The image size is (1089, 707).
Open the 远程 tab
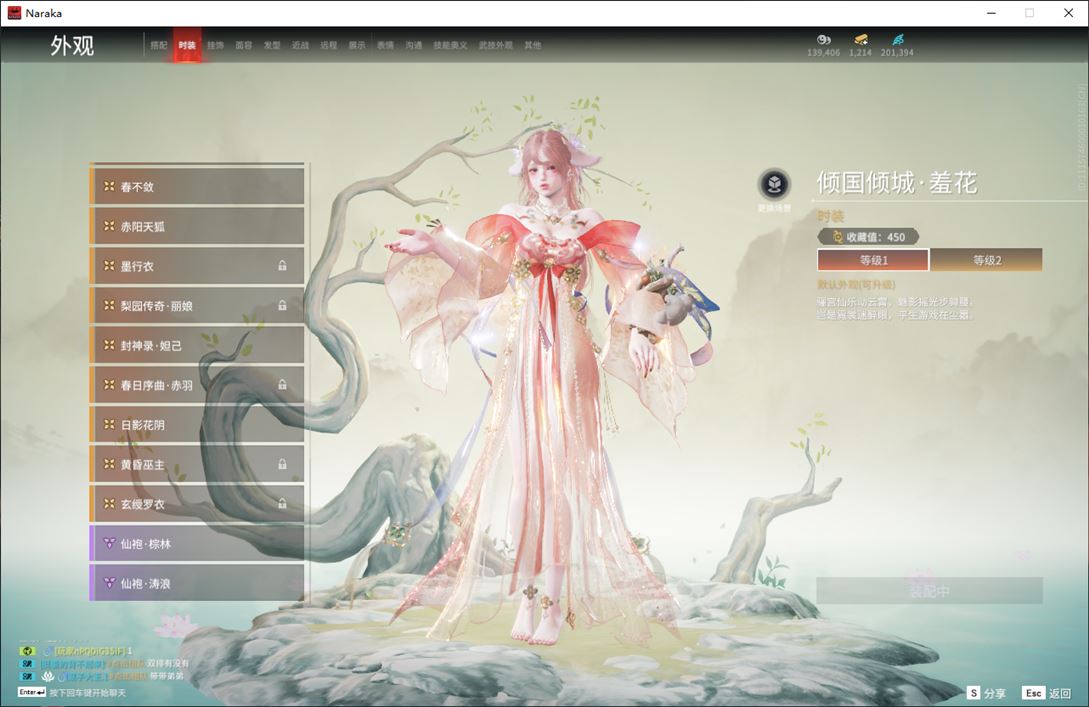click(x=329, y=45)
